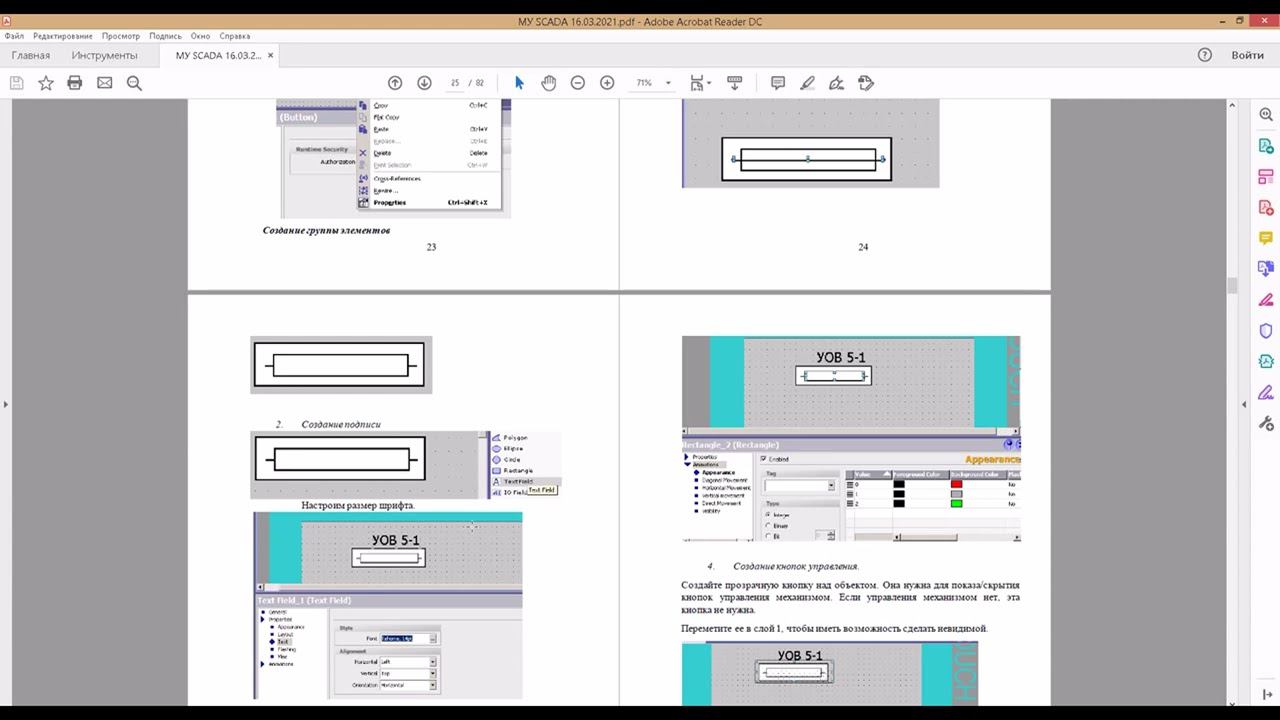1280x720 pixels.
Task: Select the Highlight text pen tool
Action: (808, 83)
